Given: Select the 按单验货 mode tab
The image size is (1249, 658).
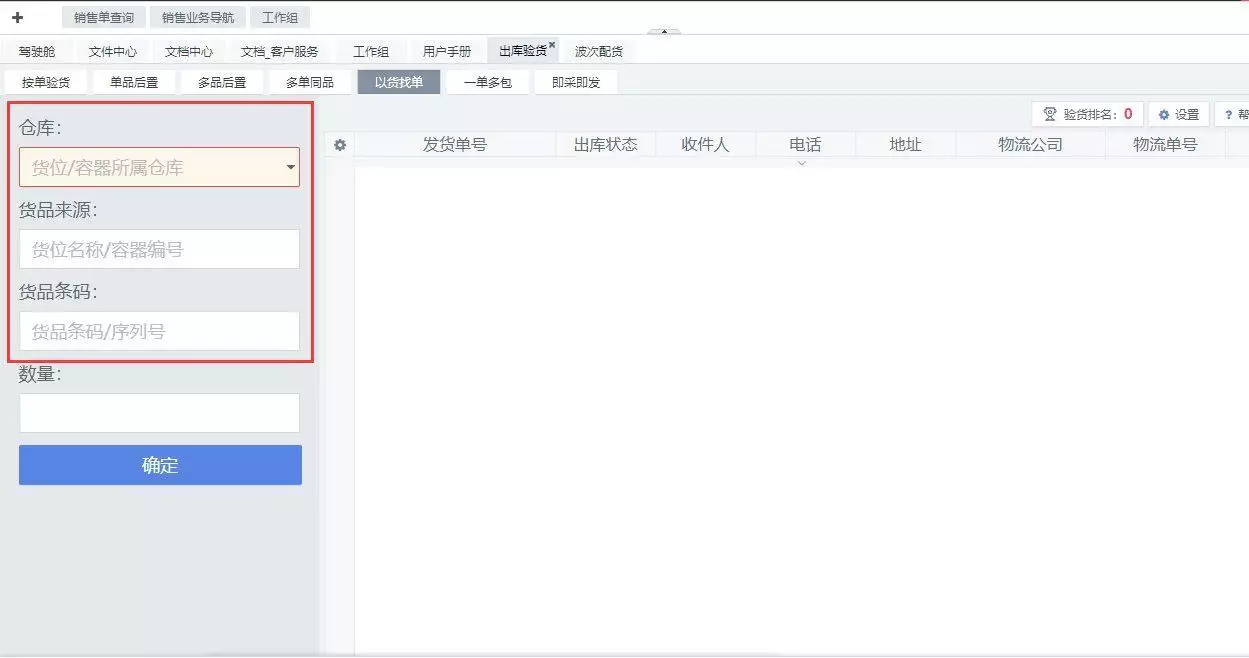Looking at the screenshot, I should point(46,82).
